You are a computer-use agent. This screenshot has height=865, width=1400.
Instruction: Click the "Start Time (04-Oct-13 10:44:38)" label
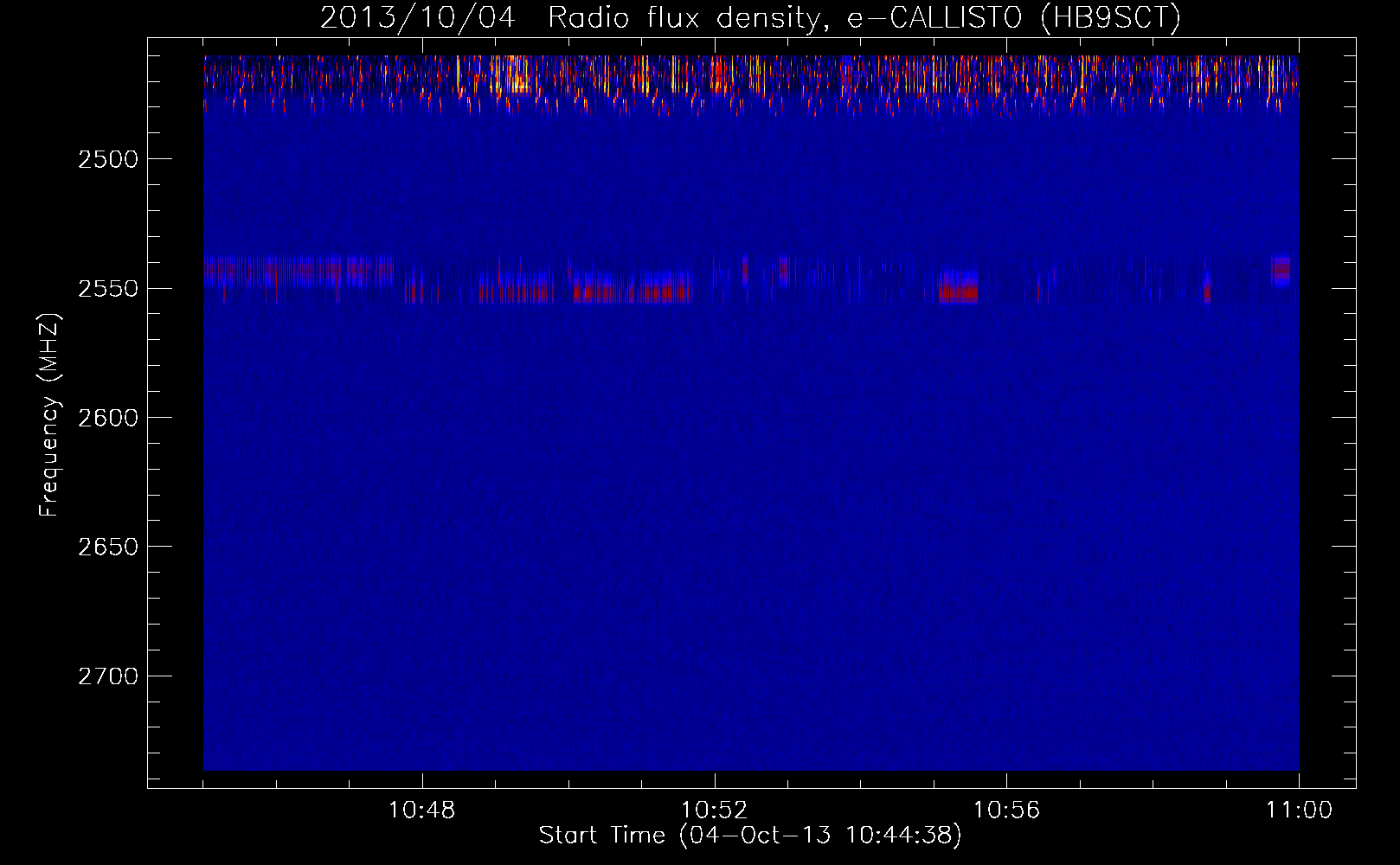(x=750, y=836)
